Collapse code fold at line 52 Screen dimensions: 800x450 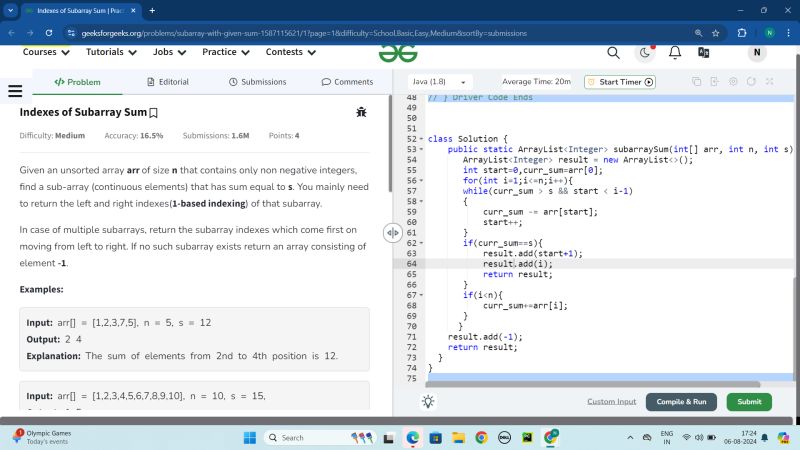[421, 139]
